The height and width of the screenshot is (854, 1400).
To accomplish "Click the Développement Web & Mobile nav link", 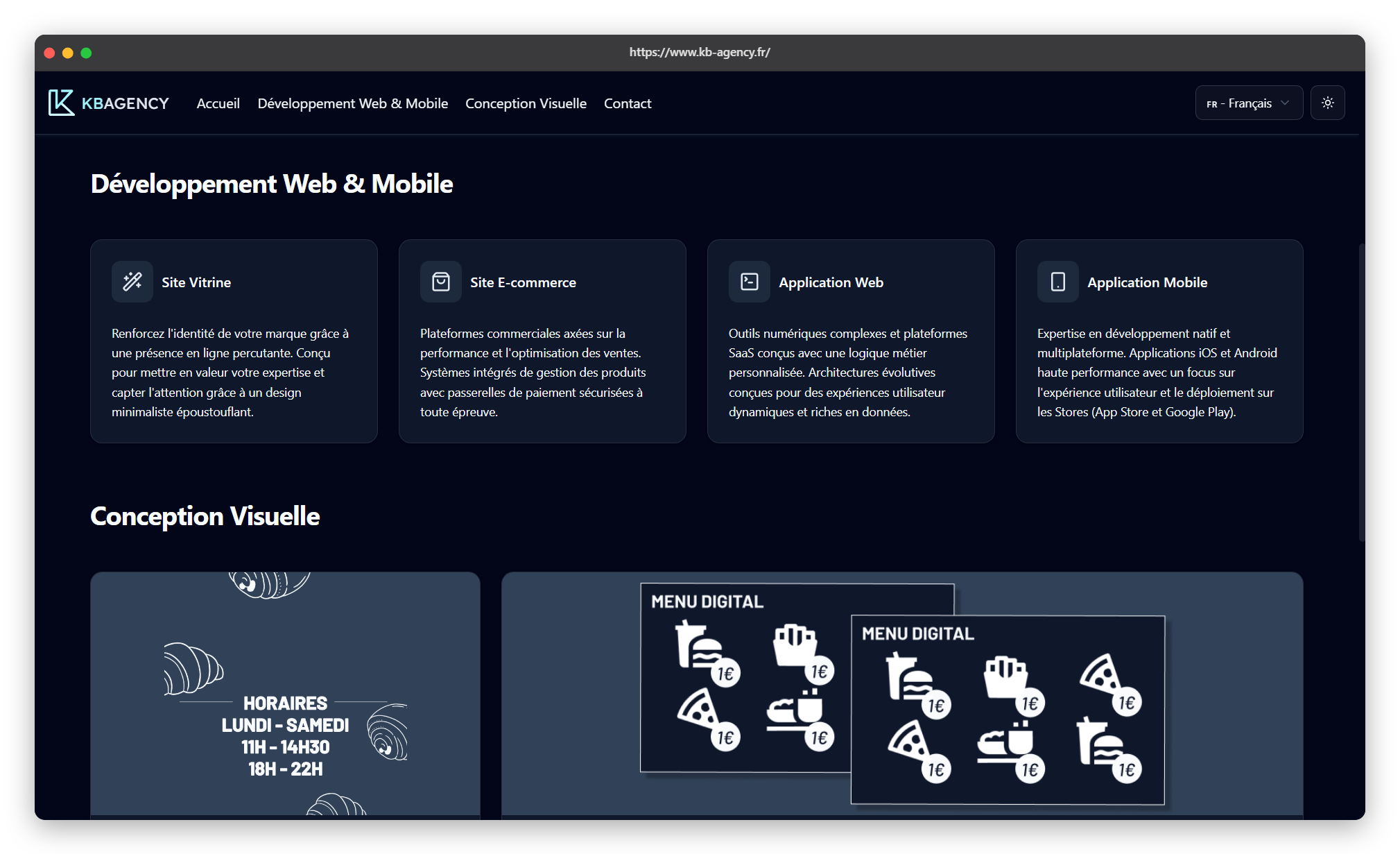I will 352,103.
